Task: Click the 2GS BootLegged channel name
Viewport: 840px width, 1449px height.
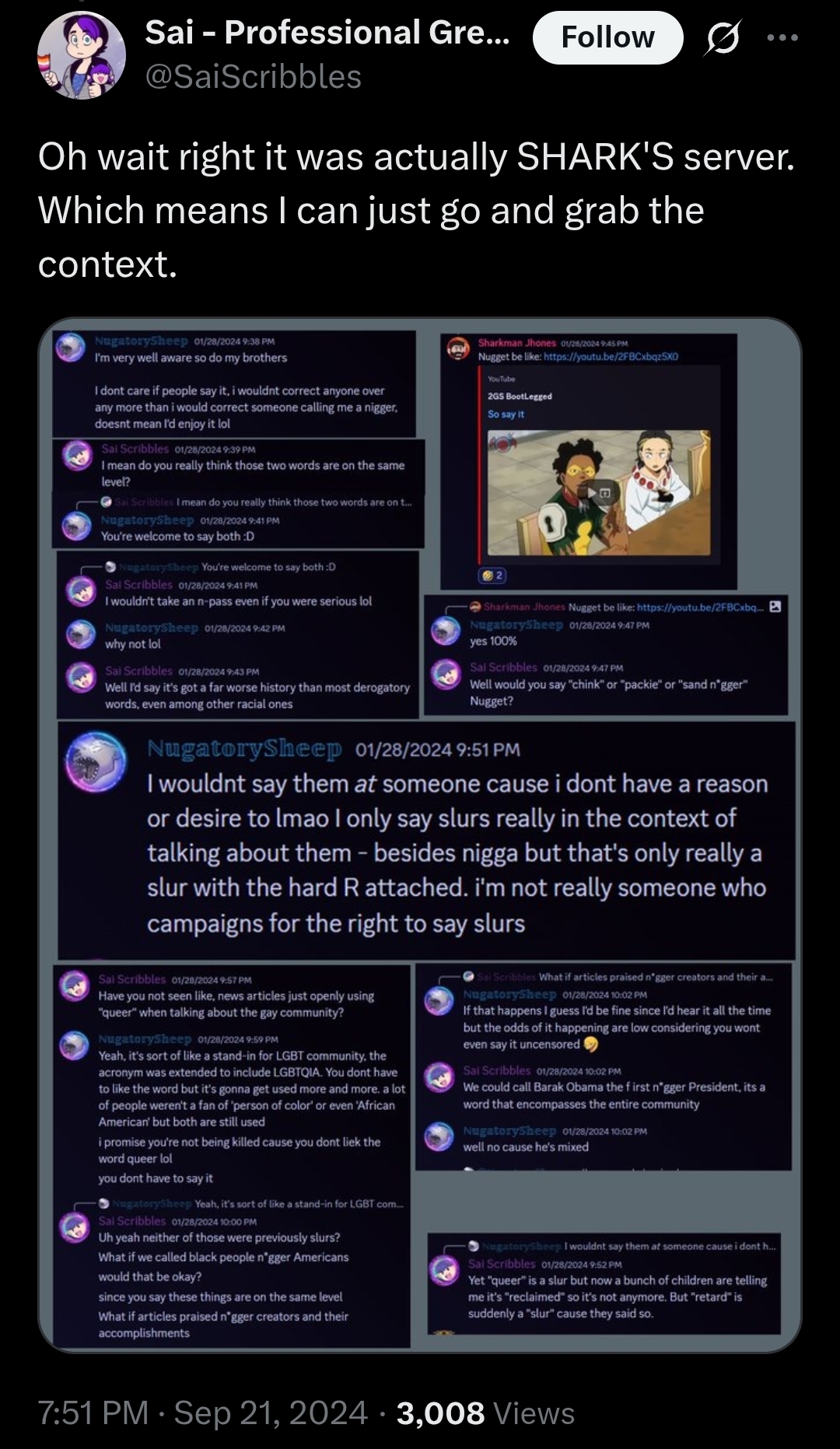Action: 520,396
